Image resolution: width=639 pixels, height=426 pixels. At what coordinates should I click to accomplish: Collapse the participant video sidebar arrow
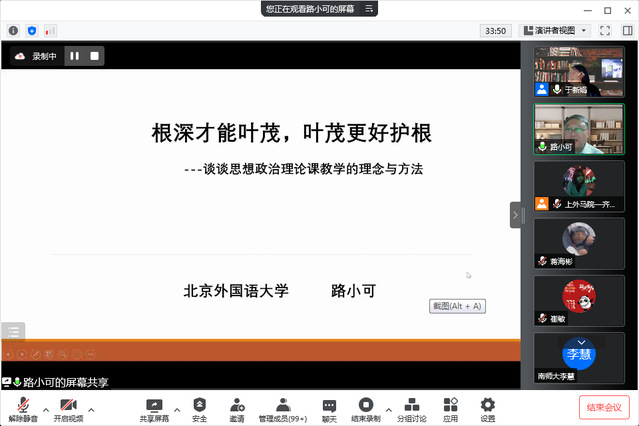point(516,214)
